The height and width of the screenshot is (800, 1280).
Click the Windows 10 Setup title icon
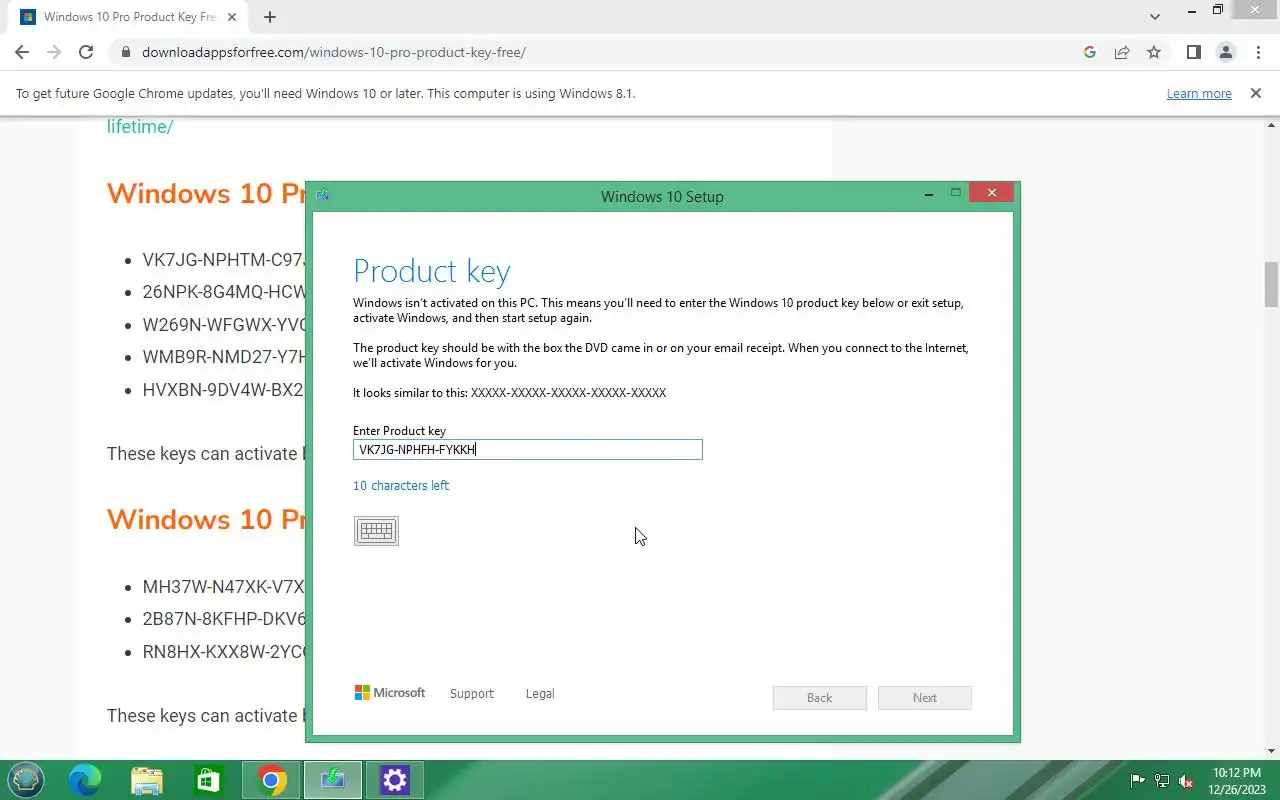(x=323, y=195)
